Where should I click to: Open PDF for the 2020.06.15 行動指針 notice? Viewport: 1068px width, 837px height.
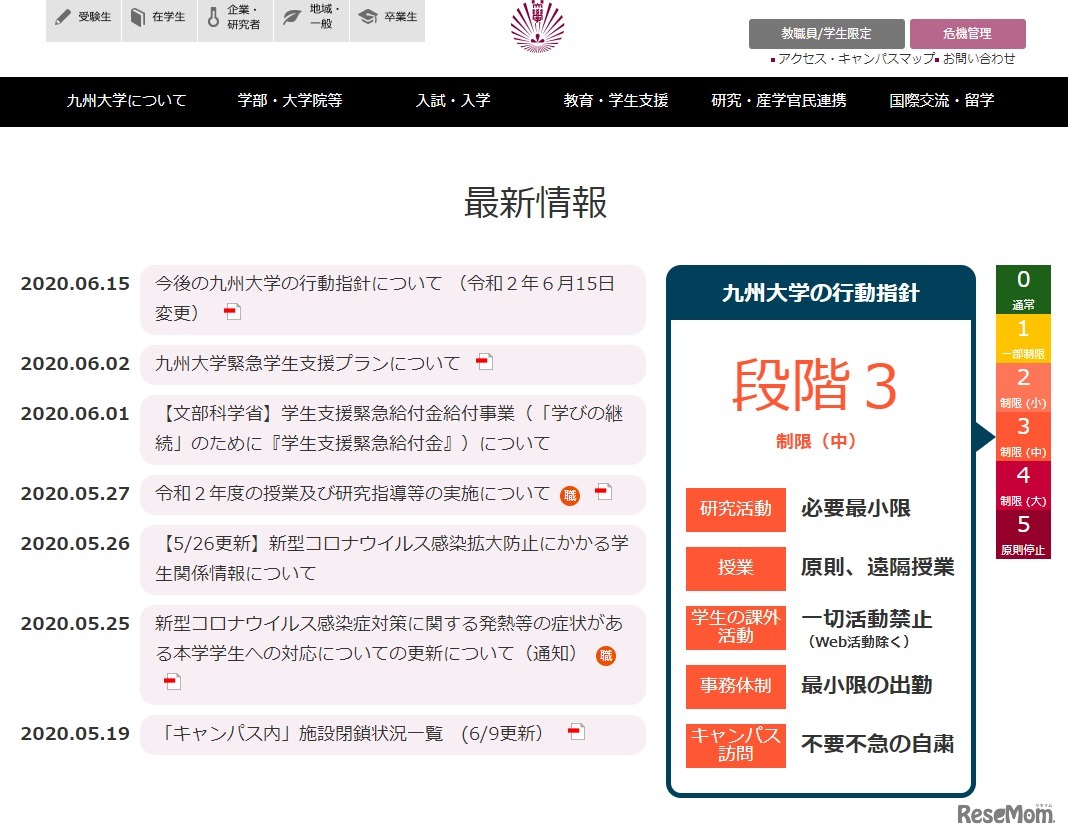click(232, 310)
